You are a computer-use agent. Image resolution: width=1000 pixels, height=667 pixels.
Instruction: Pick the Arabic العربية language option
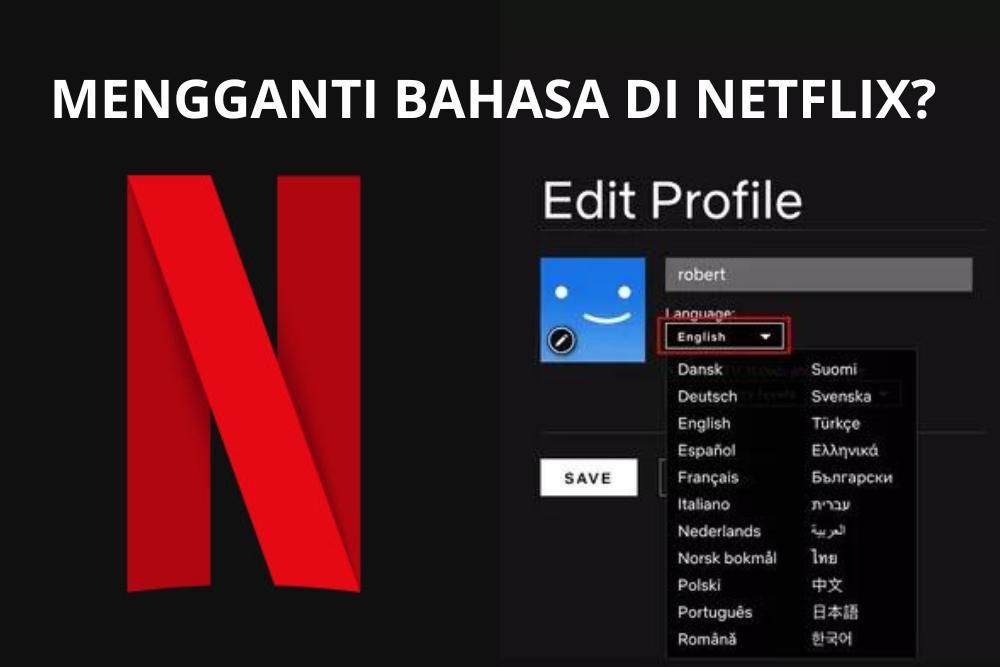coord(828,531)
